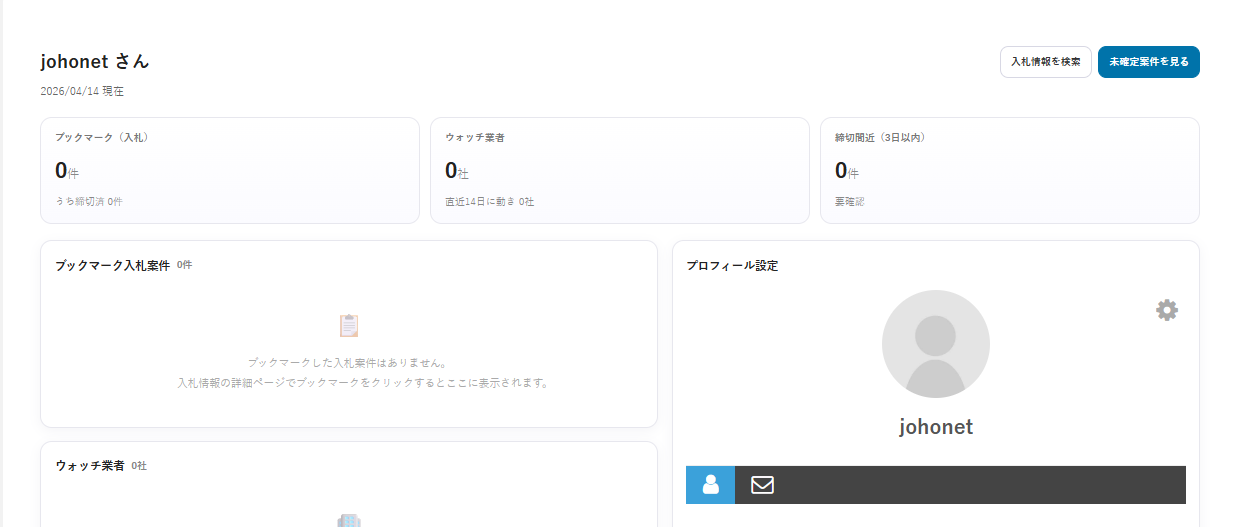The width and height of the screenshot is (1233, 527).
Task: Click the ウォッチ業者 panel heading in lower list
Action: point(90,466)
